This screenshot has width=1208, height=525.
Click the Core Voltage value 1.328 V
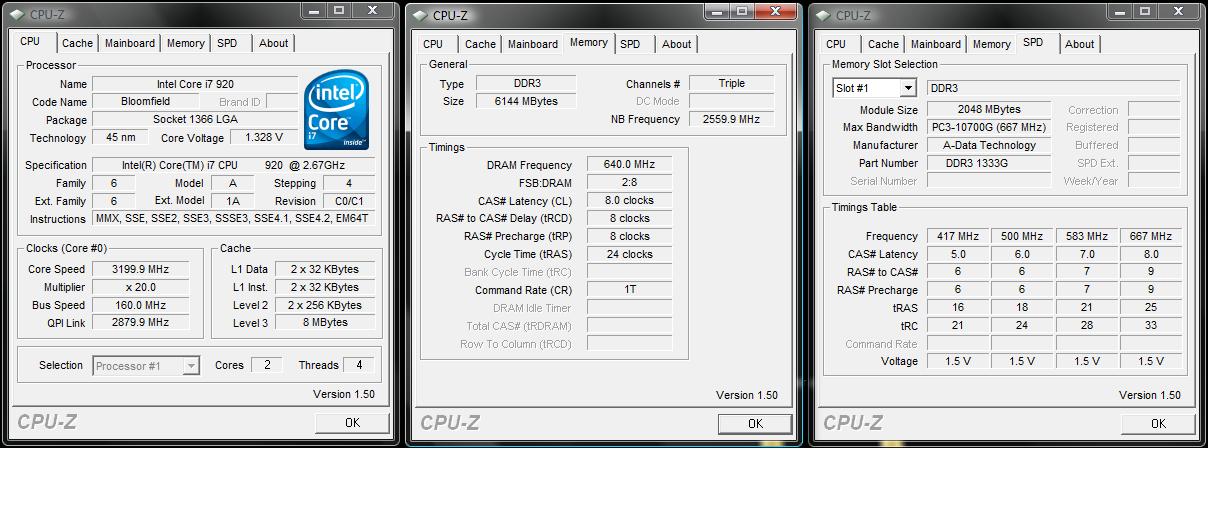pos(264,138)
